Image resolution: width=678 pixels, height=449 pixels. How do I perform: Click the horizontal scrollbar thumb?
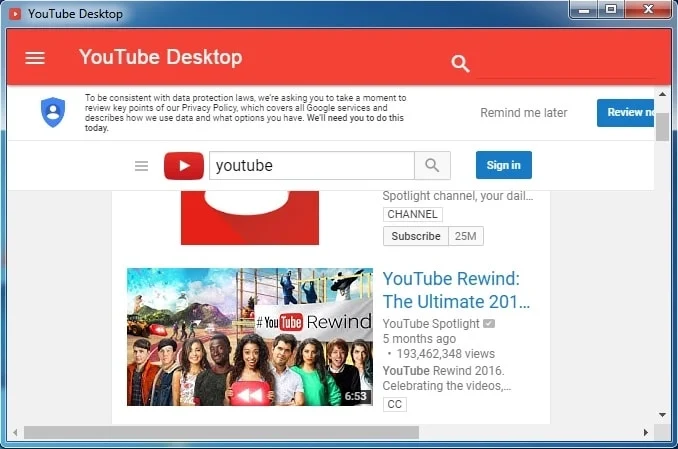coord(221,432)
